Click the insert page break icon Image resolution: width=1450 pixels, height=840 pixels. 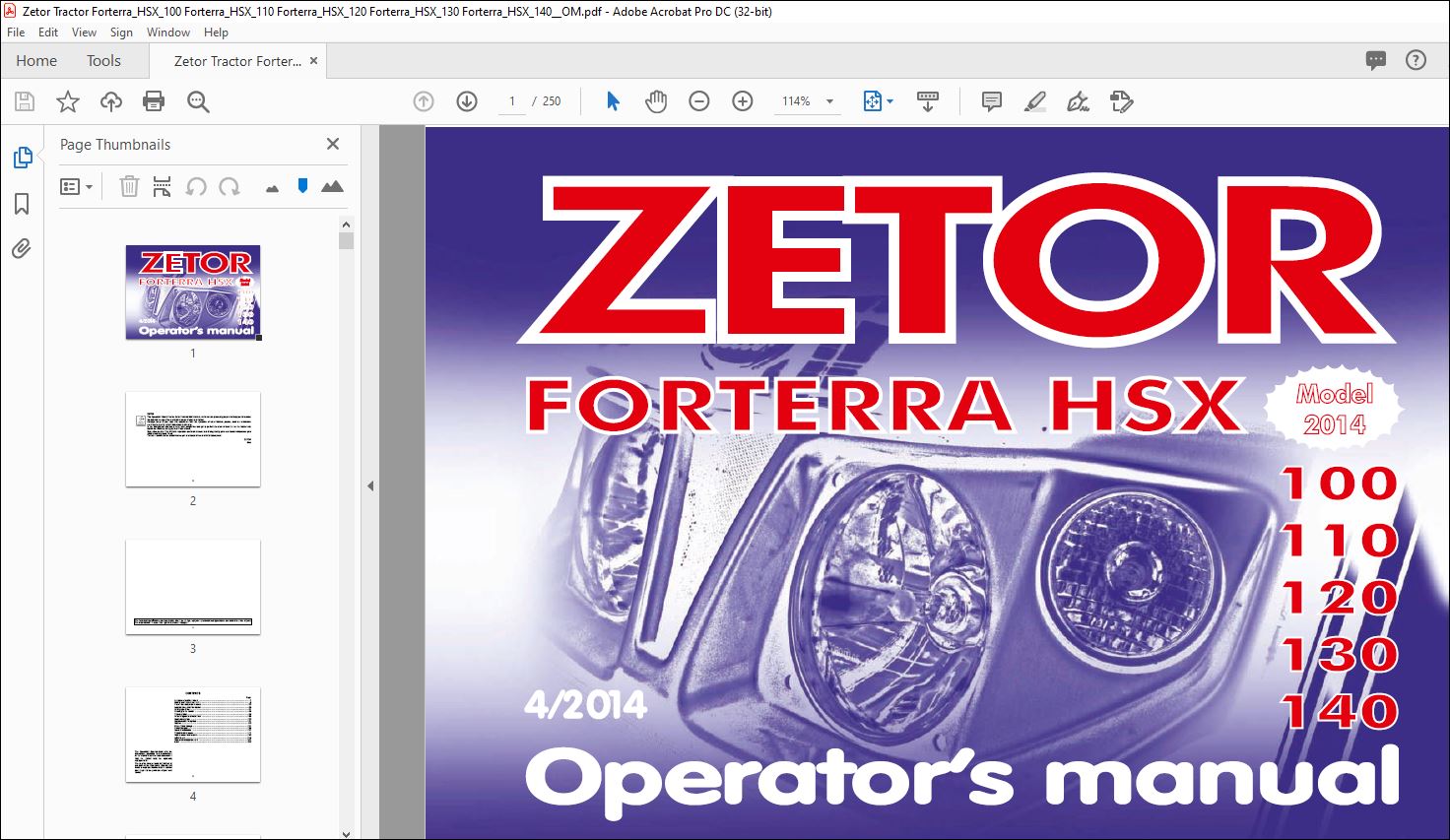163,186
